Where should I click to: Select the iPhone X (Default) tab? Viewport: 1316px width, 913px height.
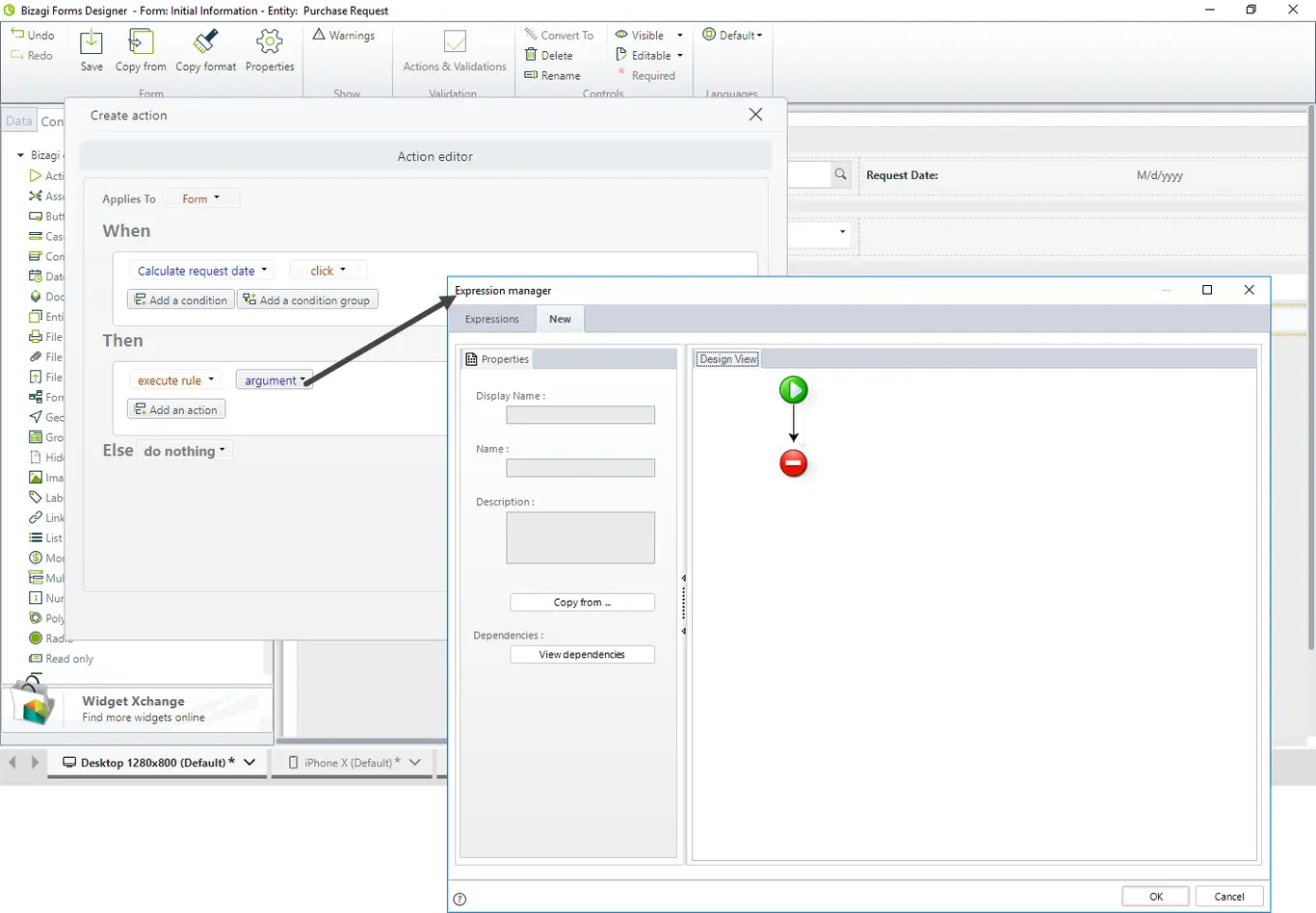(x=355, y=762)
